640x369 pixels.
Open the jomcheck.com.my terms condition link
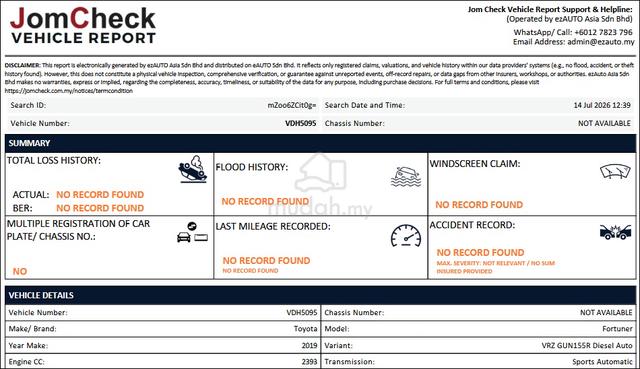click(x=69, y=91)
